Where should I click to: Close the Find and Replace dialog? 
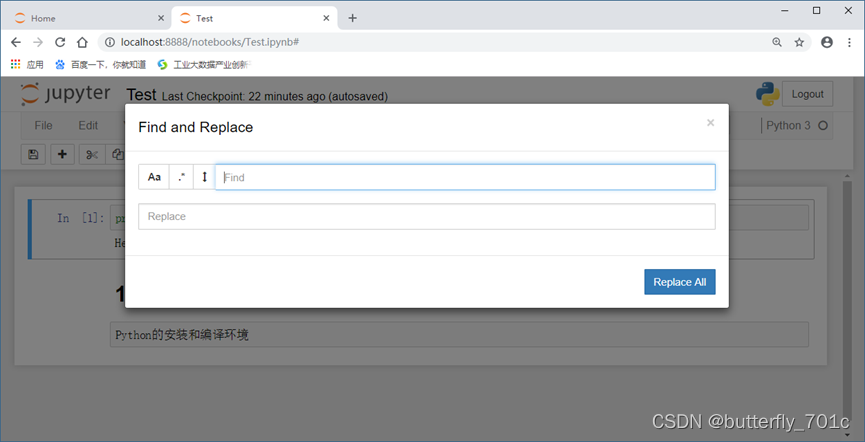(711, 123)
